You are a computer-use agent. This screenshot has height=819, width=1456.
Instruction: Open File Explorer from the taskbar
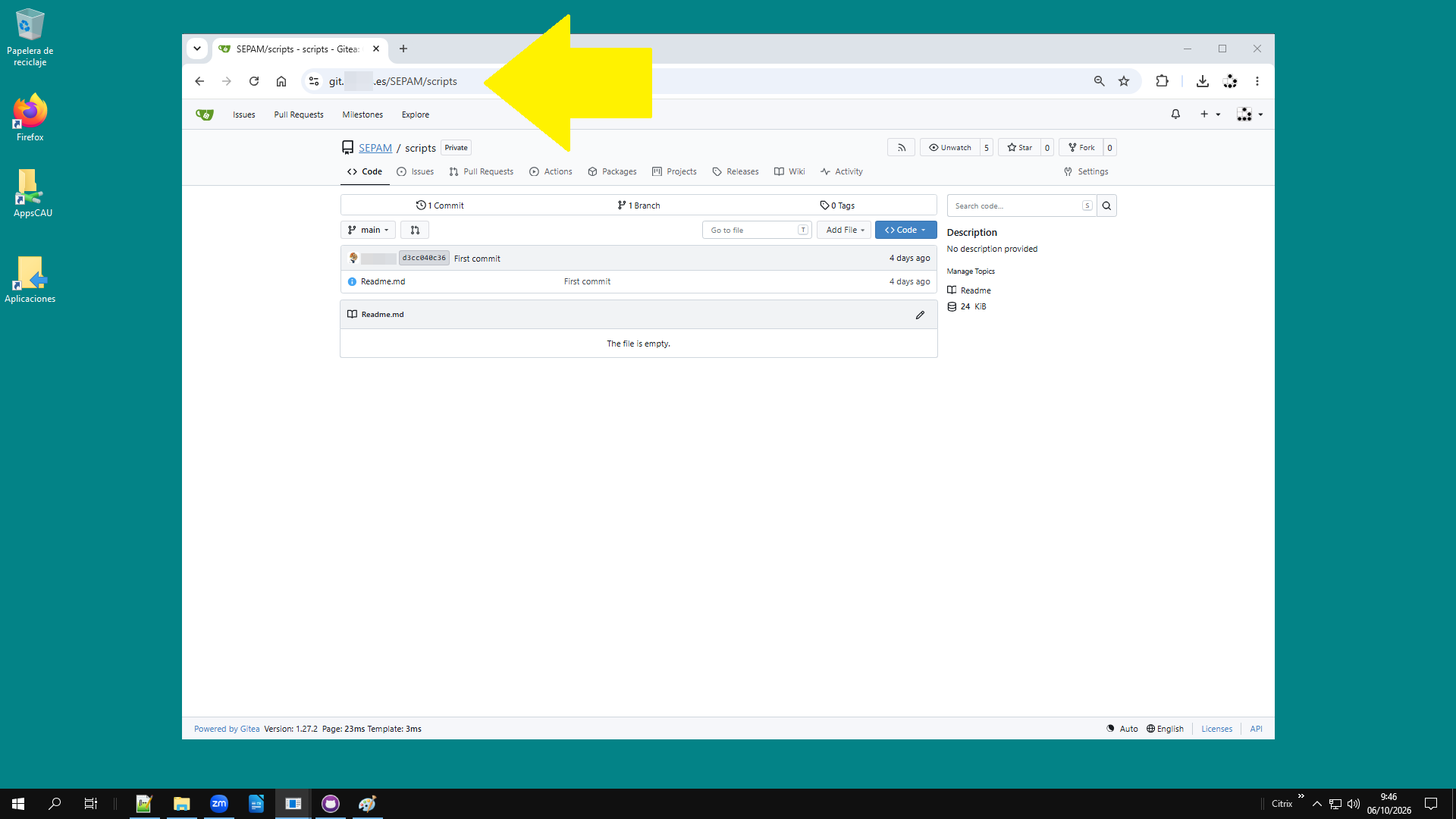click(x=181, y=804)
